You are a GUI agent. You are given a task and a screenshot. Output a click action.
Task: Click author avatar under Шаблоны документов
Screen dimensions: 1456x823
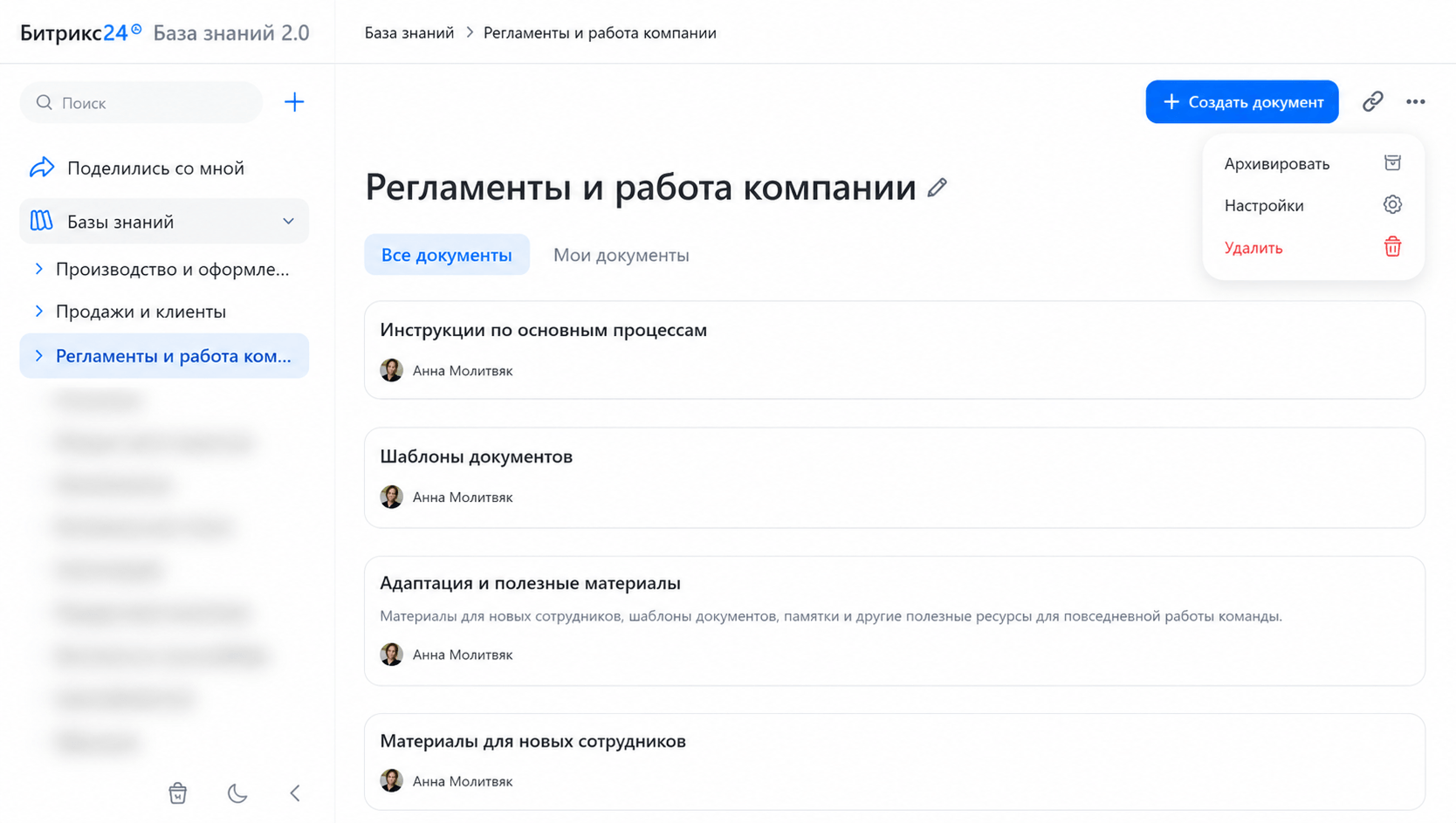tap(392, 497)
